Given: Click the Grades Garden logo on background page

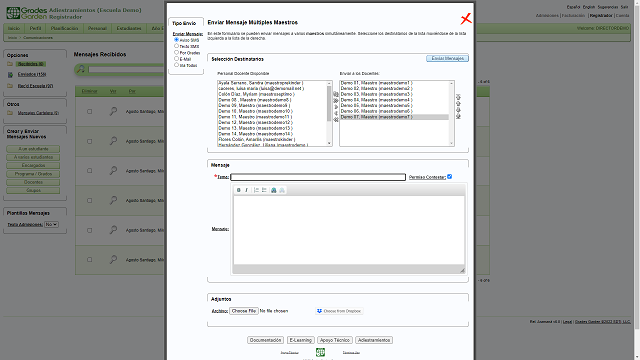Looking at the screenshot, I should coord(27,13).
